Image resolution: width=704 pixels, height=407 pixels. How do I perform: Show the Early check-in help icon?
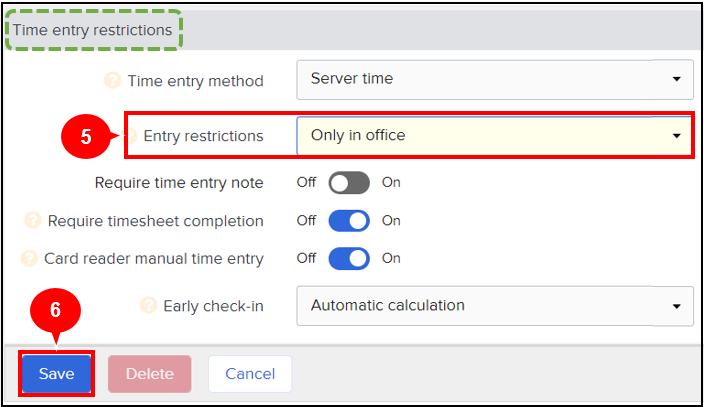coord(149,305)
